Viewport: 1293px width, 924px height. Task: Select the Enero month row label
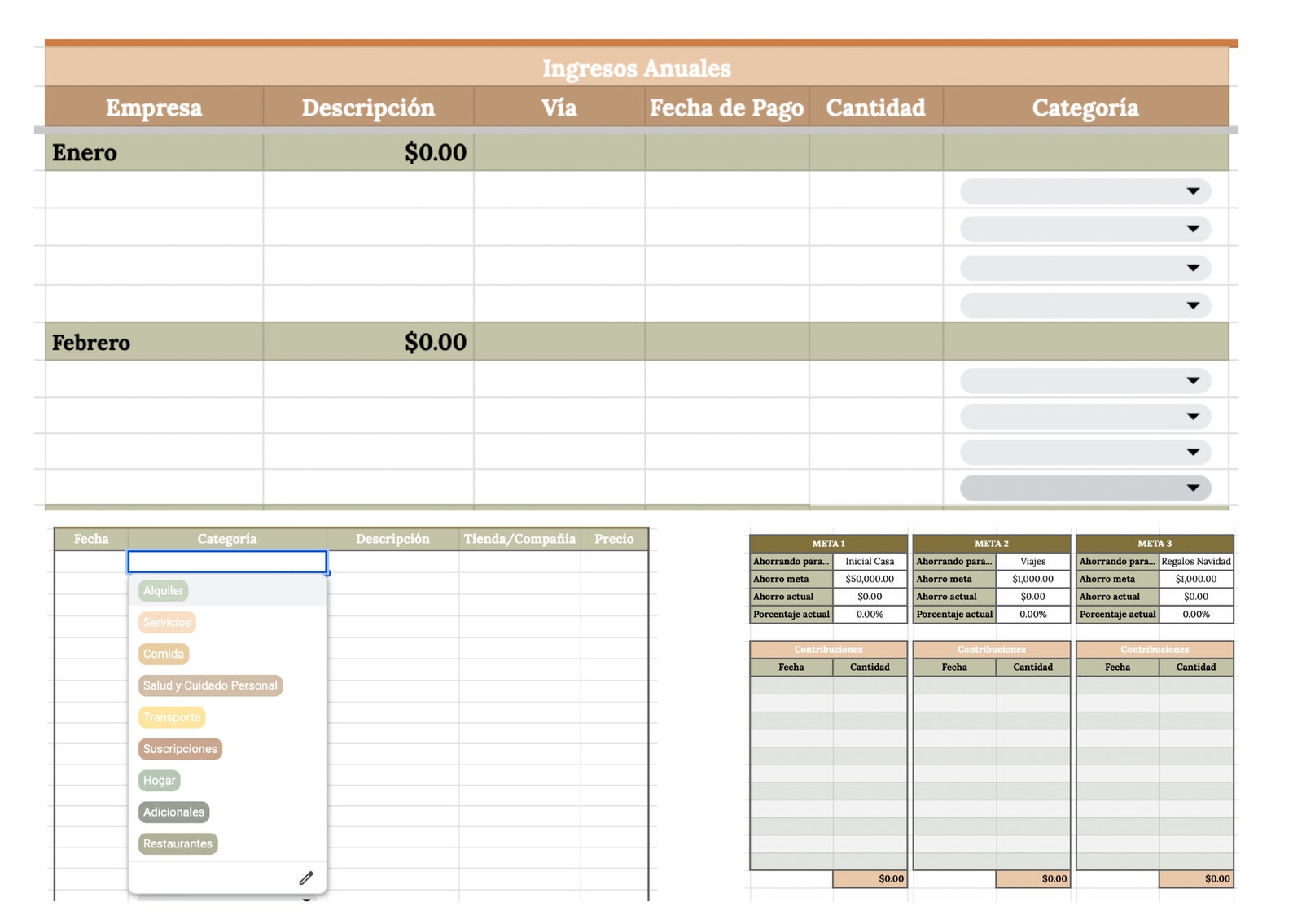[85, 153]
